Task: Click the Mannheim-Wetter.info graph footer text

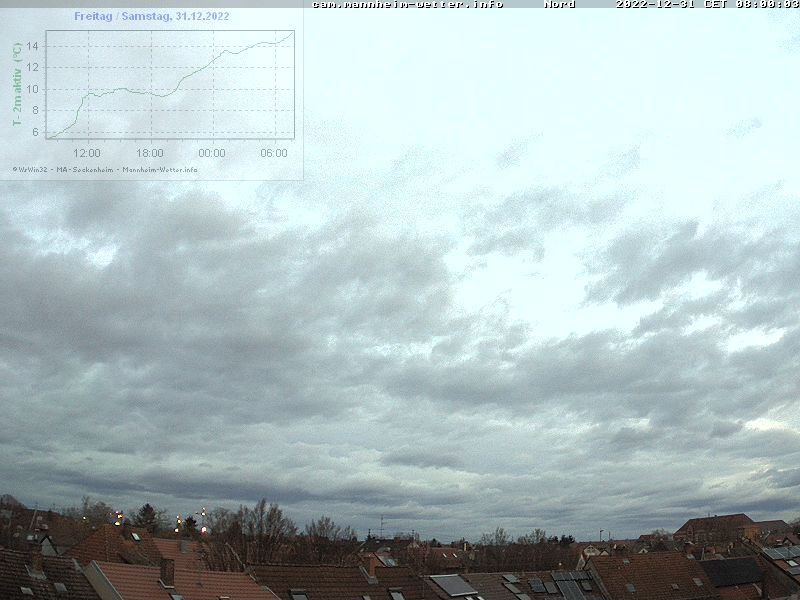Action: 159,169
